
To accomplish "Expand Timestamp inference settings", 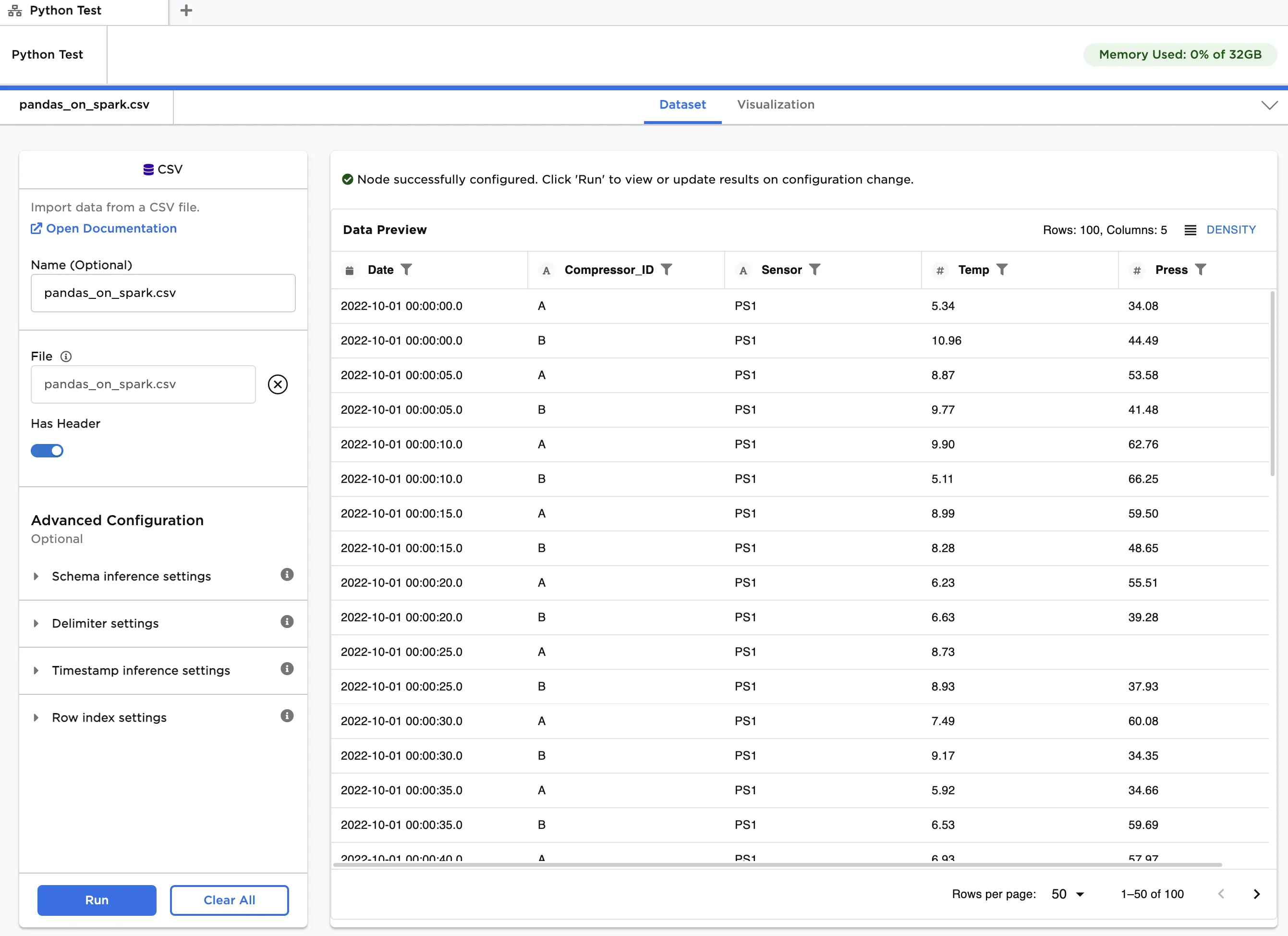I will (140, 671).
